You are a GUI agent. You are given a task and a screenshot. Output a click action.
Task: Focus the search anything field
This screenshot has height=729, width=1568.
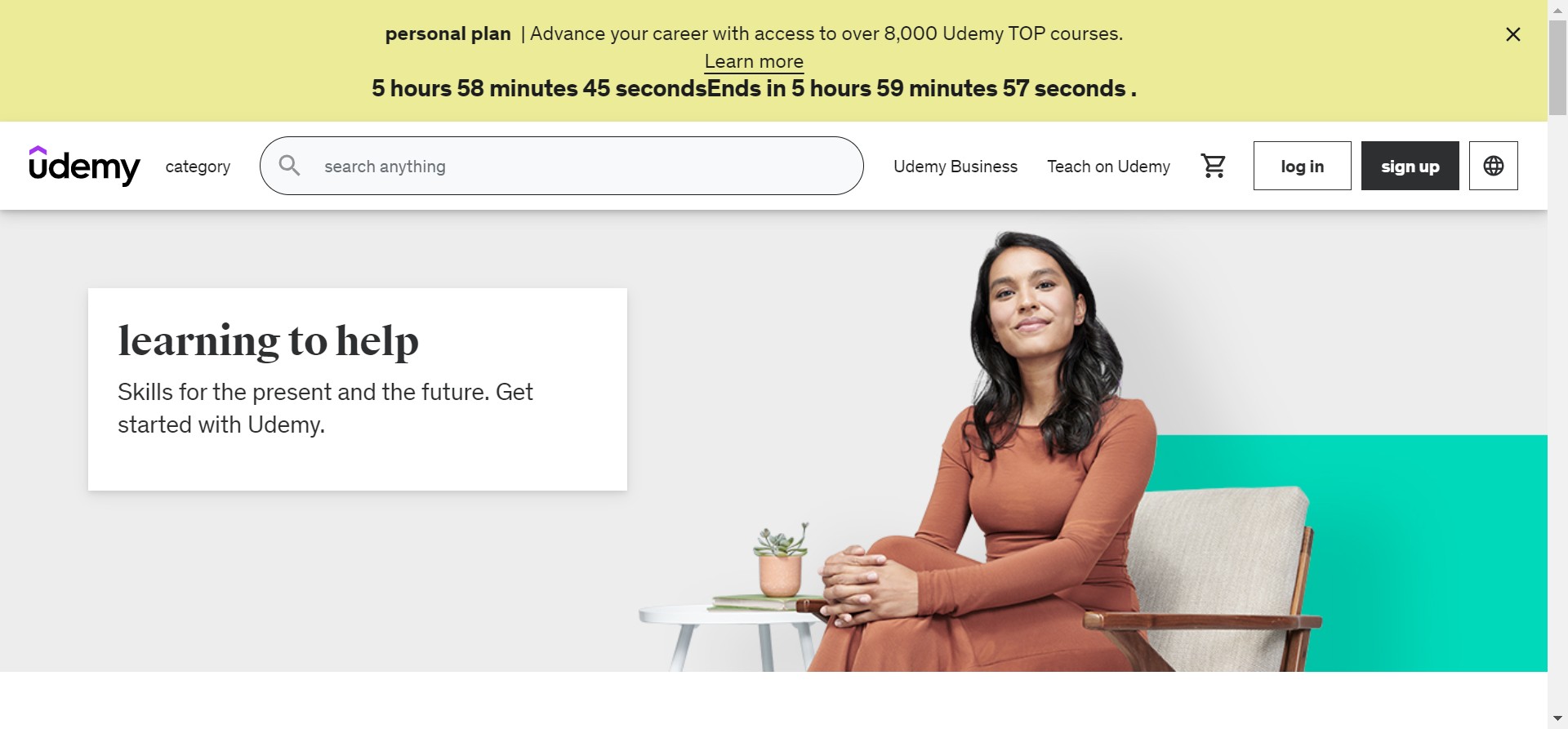coord(561,166)
